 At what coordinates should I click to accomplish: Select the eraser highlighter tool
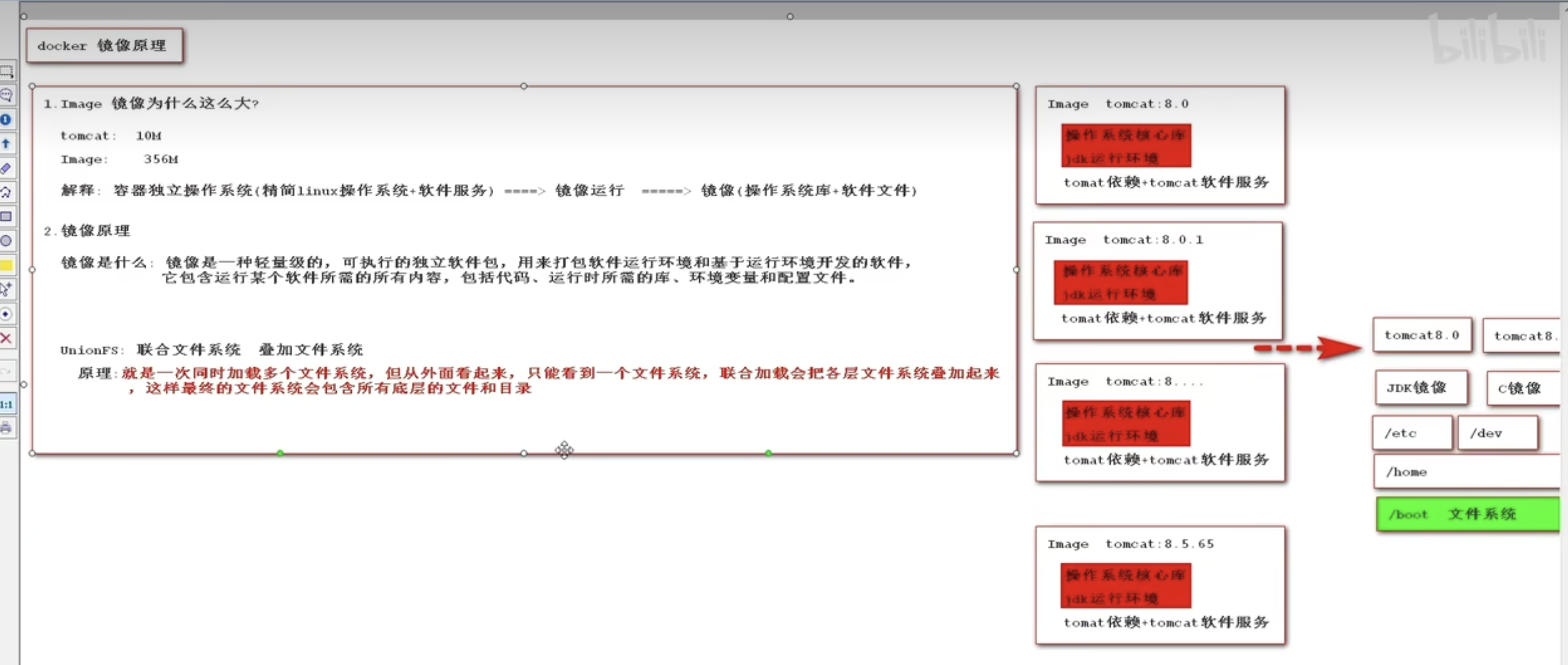point(6,168)
